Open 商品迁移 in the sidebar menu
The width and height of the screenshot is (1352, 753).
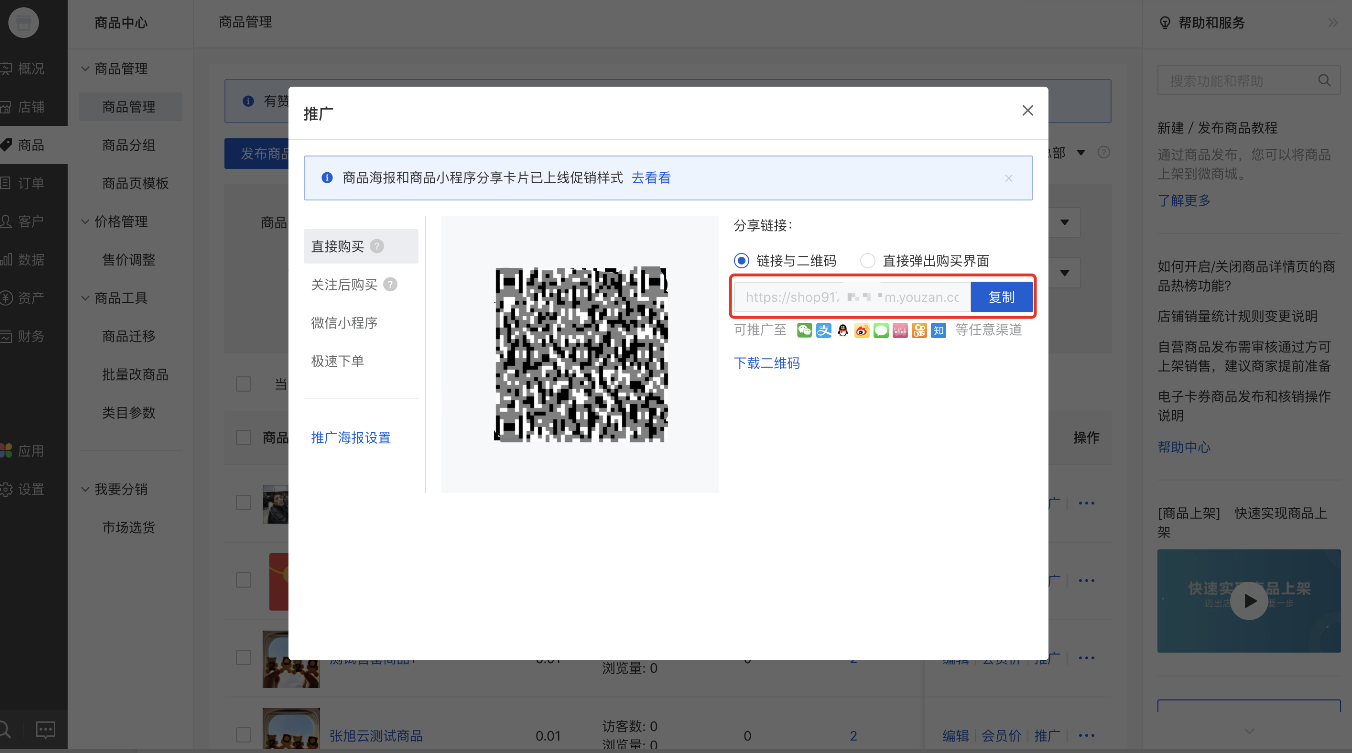129,336
